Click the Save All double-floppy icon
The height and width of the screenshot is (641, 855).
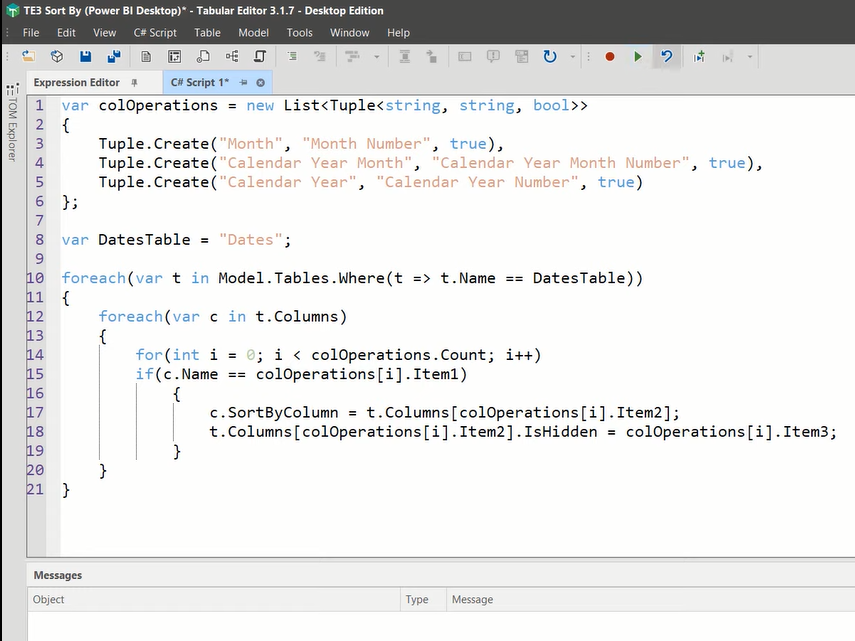[x=114, y=57]
